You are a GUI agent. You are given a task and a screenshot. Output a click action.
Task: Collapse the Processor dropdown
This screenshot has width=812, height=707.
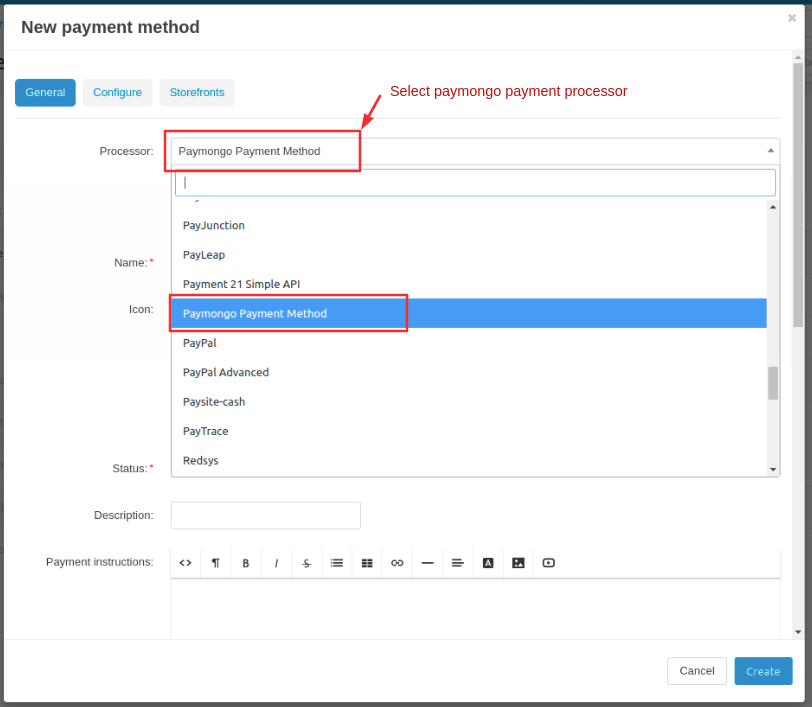point(771,151)
